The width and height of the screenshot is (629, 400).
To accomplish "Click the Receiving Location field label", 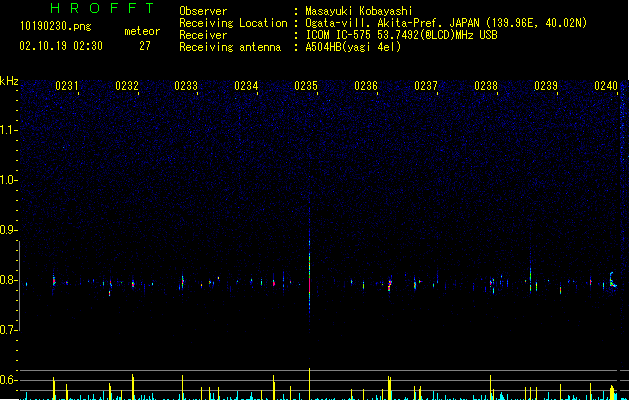I will pos(233,23).
